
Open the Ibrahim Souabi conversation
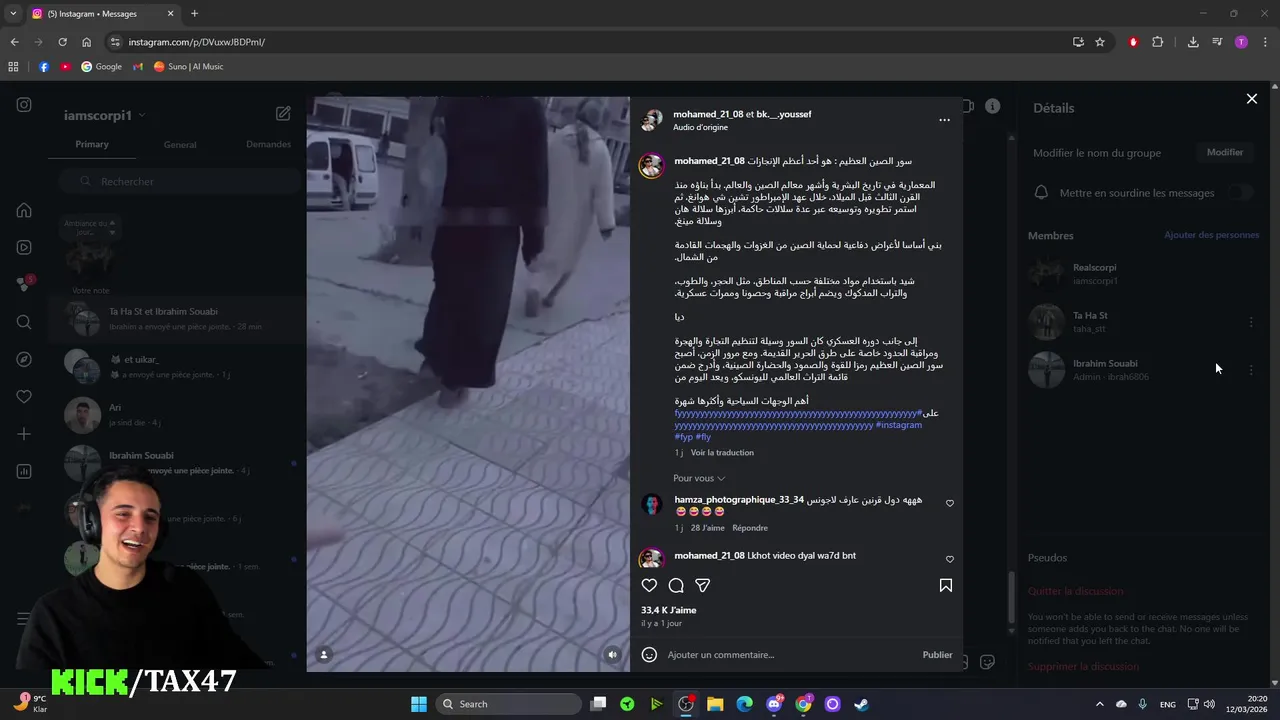(x=178, y=463)
